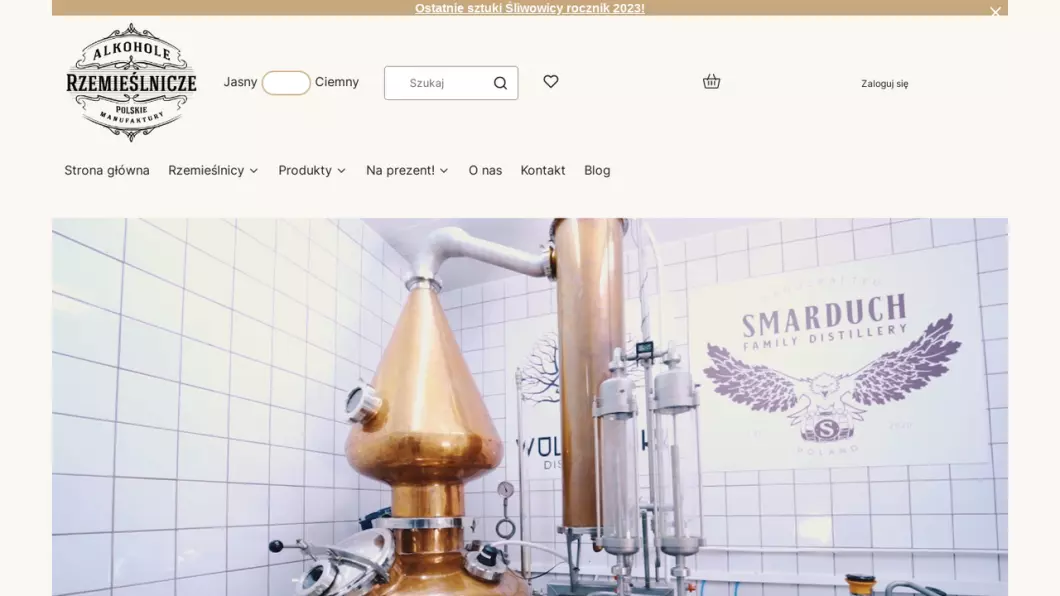Open the Ostatnie sztuki Śliwowicy announcement link
The height and width of the screenshot is (596, 1060).
[x=530, y=8]
